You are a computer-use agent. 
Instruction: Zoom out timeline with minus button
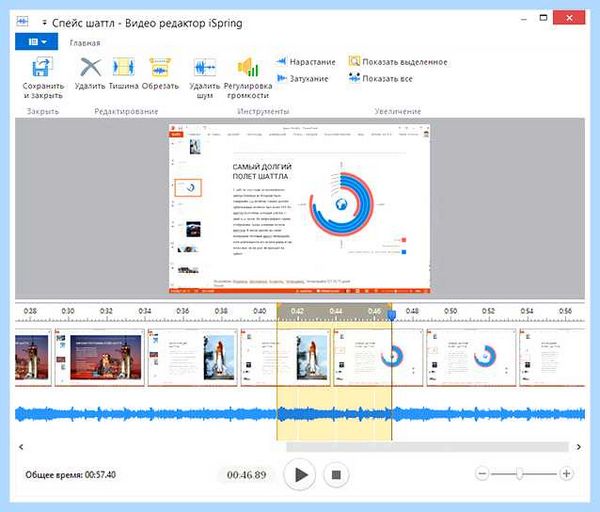(482, 474)
